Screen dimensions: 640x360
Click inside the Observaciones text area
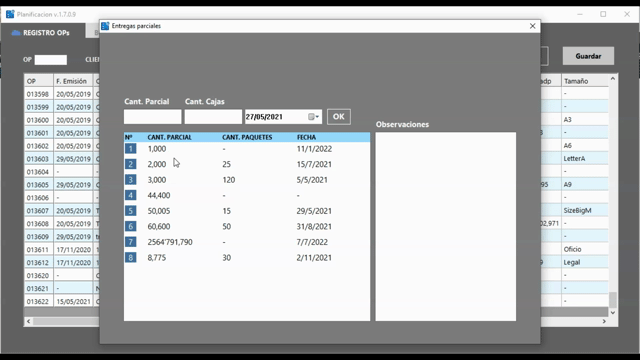pyautogui.click(x=446, y=227)
